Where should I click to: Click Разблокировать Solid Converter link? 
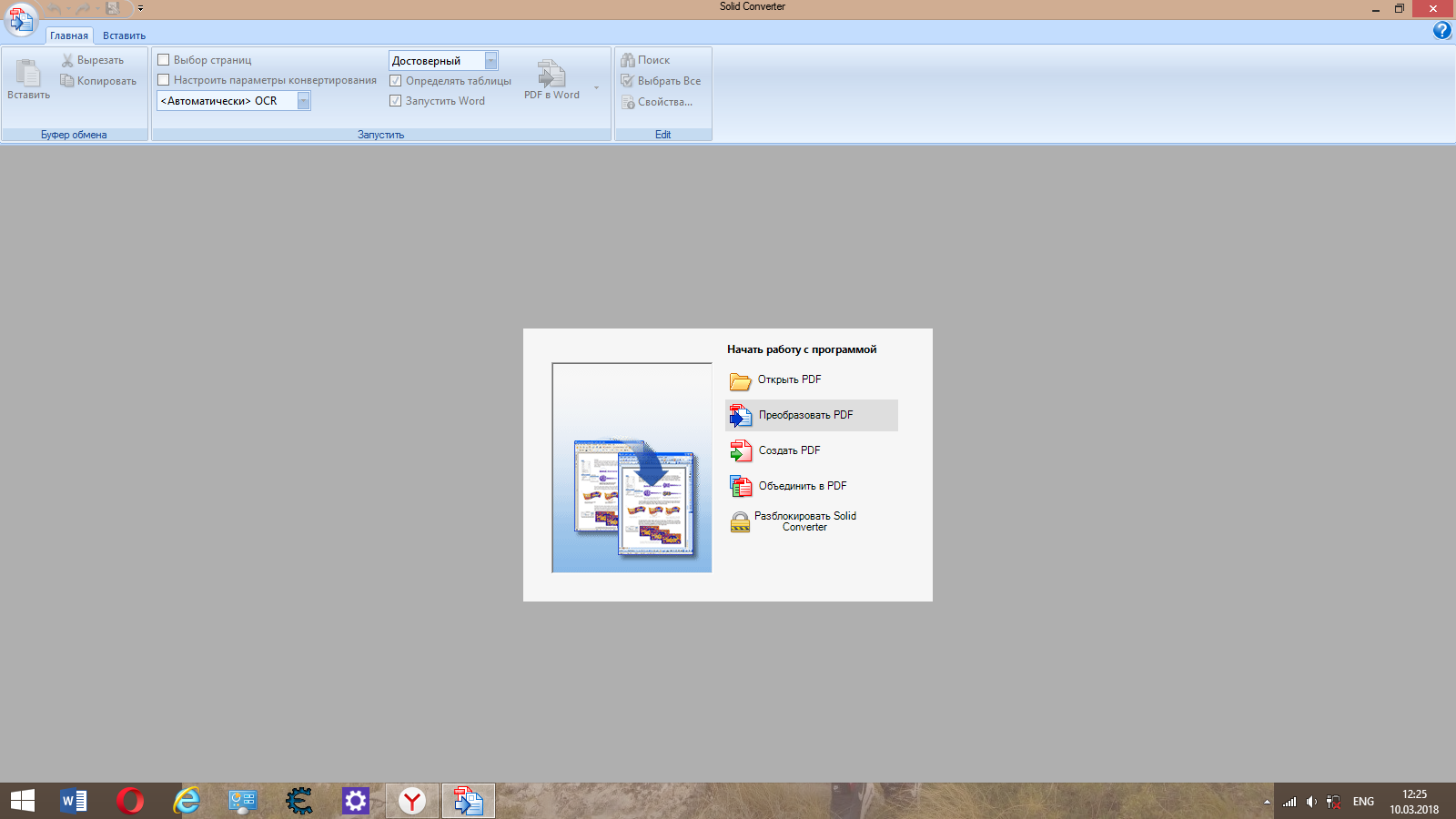click(805, 521)
